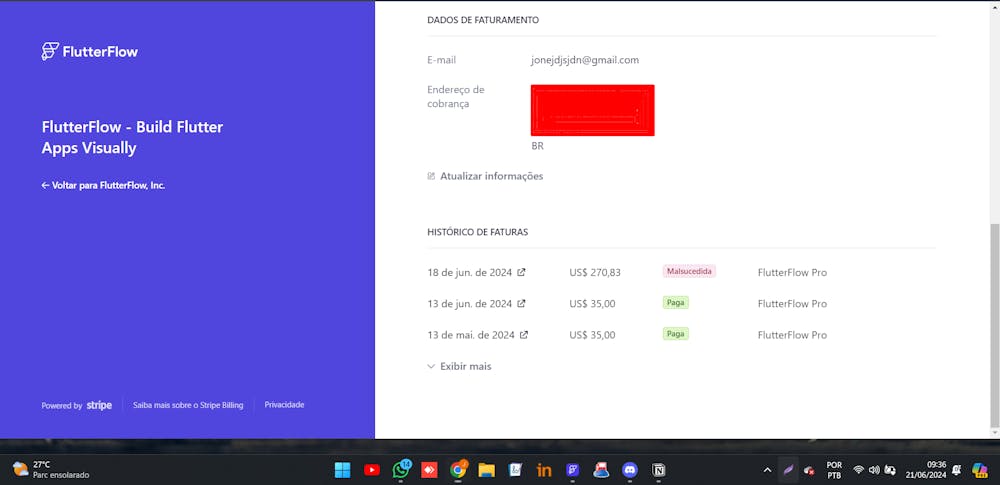The width and height of the screenshot is (1000, 485).
Task: Click the Paga badge for 13 de mai.
Action: (675, 334)
